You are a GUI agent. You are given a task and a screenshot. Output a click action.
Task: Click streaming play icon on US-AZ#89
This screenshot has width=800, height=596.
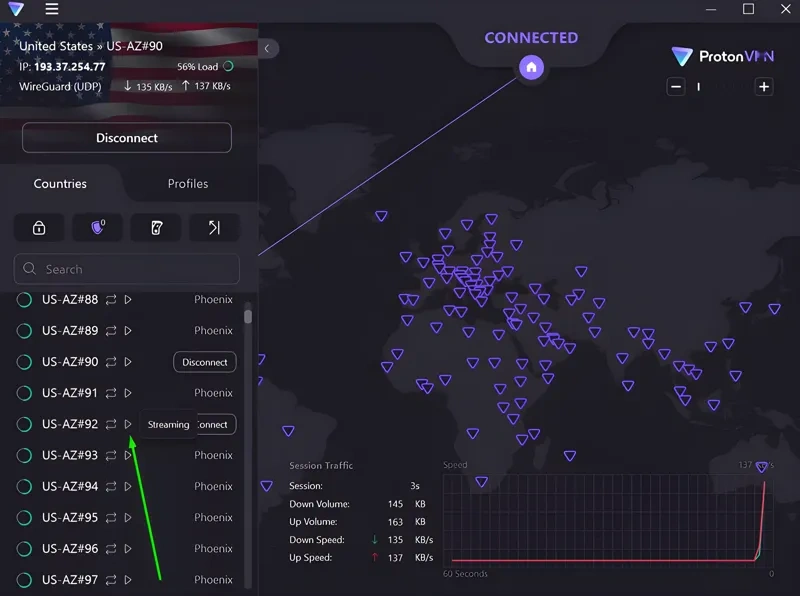click(128, 331)
